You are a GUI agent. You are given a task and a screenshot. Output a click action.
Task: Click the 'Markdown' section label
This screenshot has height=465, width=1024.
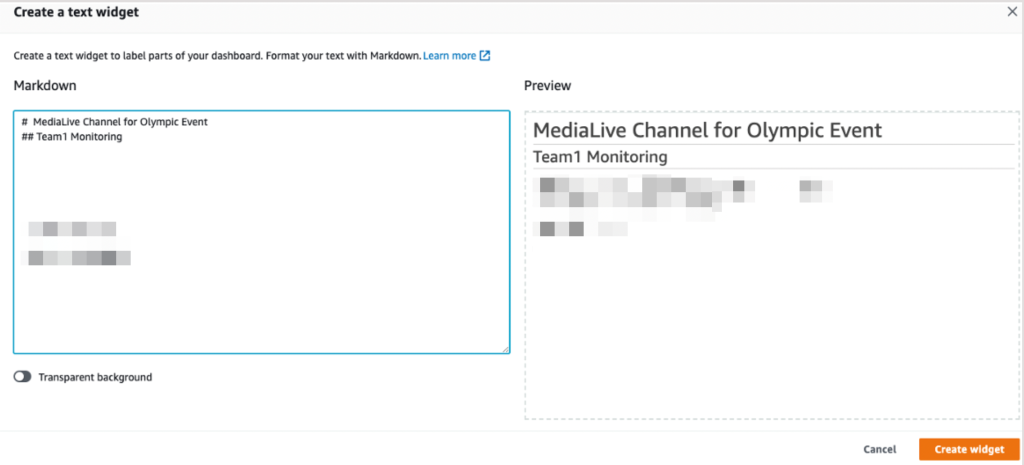45,86
